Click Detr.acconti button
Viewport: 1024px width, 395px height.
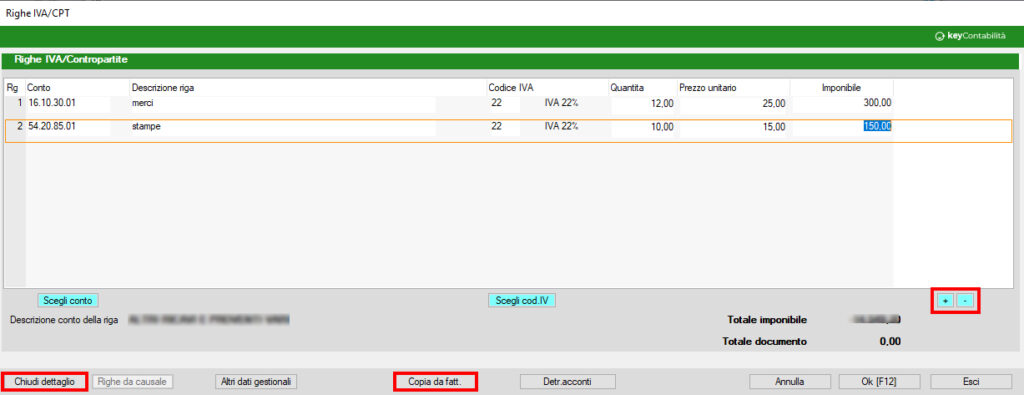(567, 381)
